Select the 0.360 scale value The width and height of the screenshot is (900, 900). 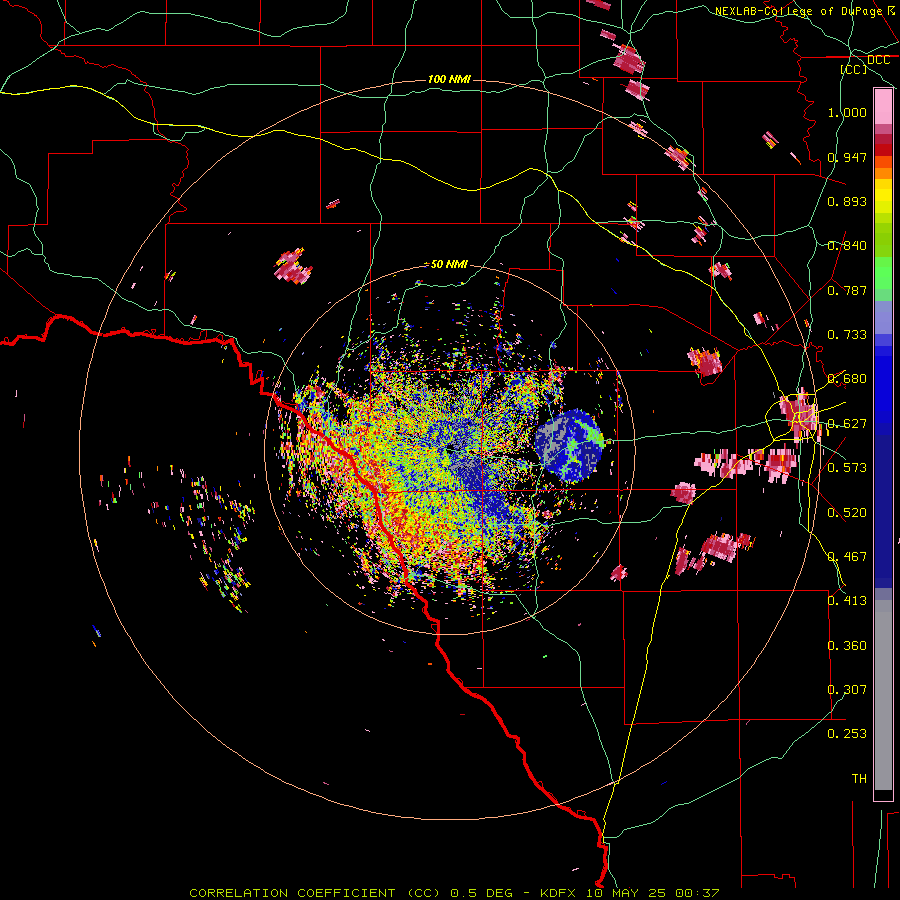click(847, 646)
